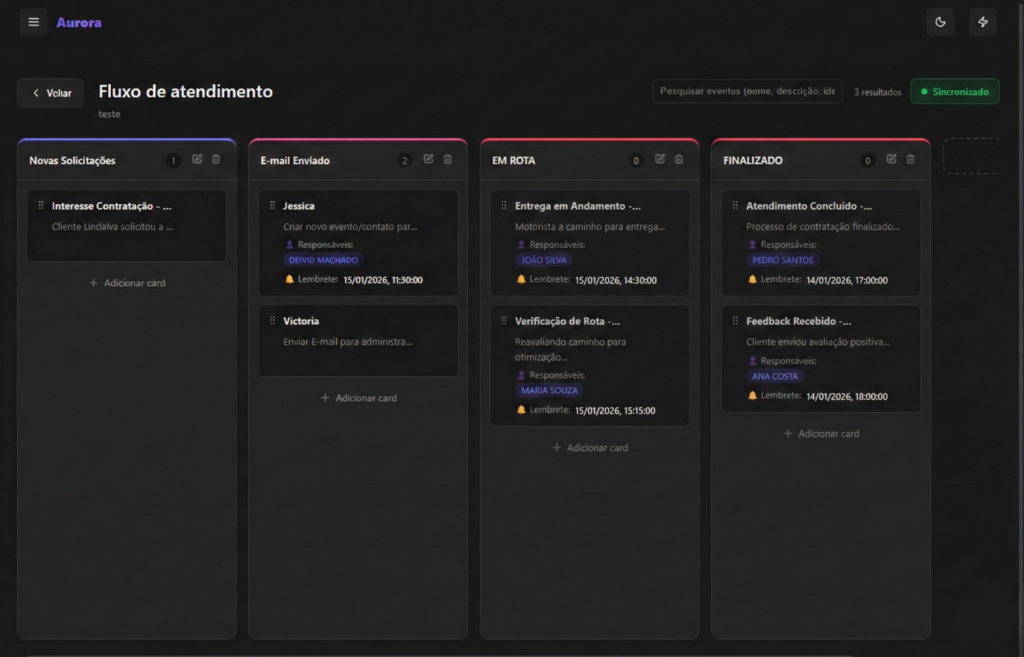The width and height of the screenshot is (1024, 657).
Task: Click edit icon on FINALIZADO column
Action: click(x=891, y=159)
